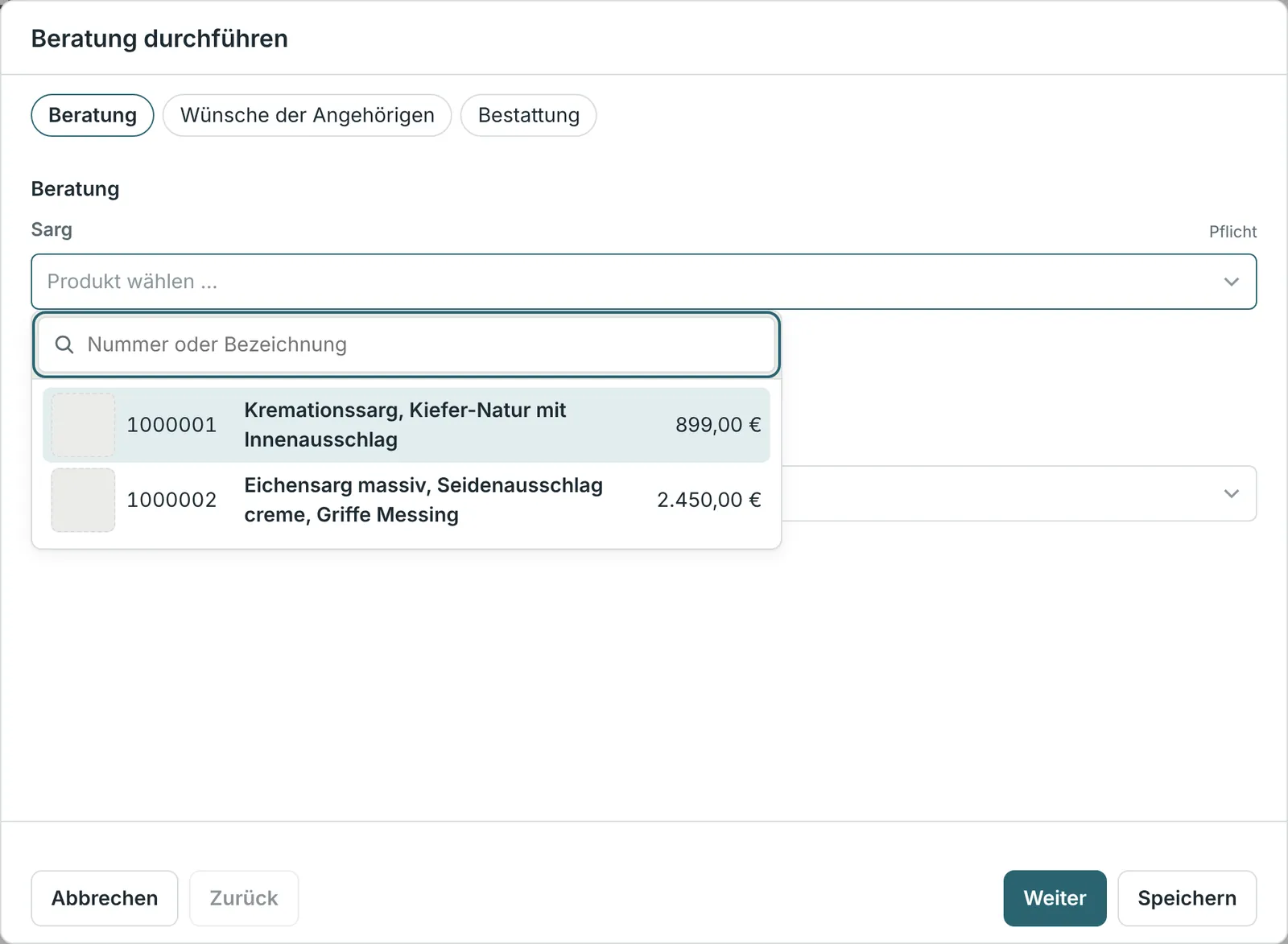Choose Krematationssarg Kiefer-Natur option
This screenshot has height=944, width=1288.
tap(407, 425)
